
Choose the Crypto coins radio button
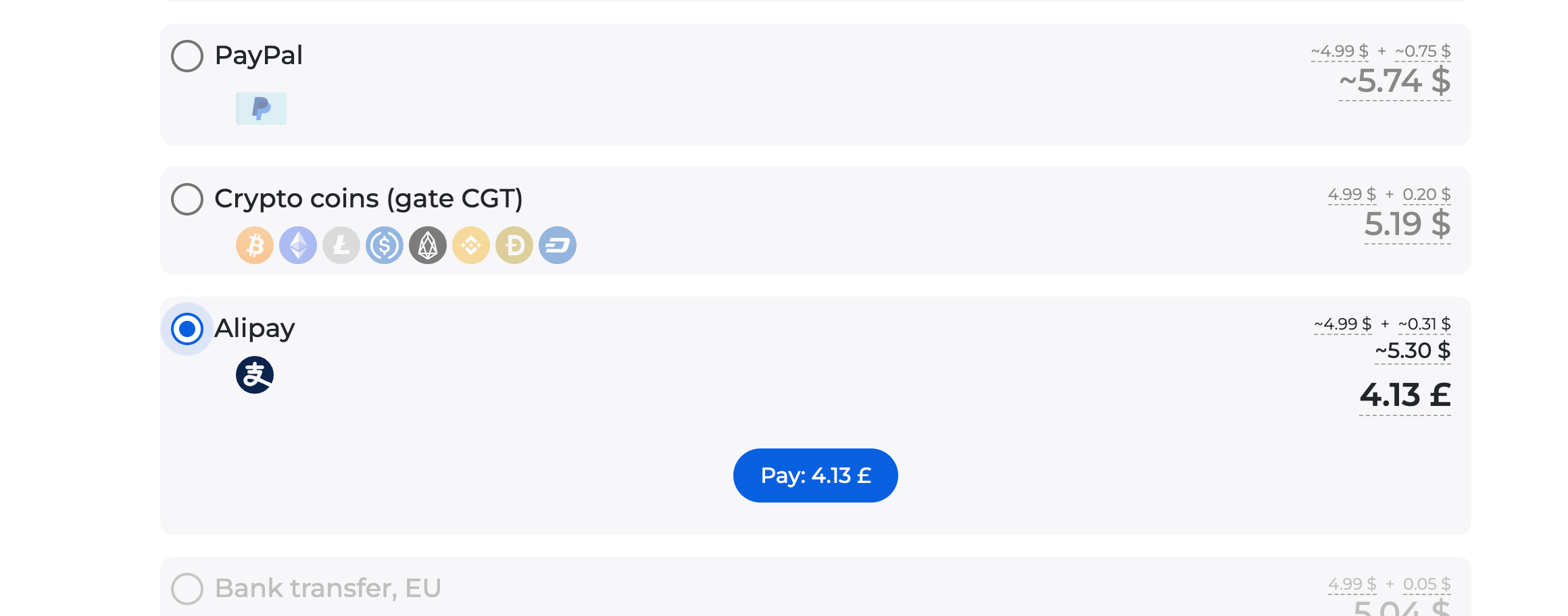click(187, 199)
